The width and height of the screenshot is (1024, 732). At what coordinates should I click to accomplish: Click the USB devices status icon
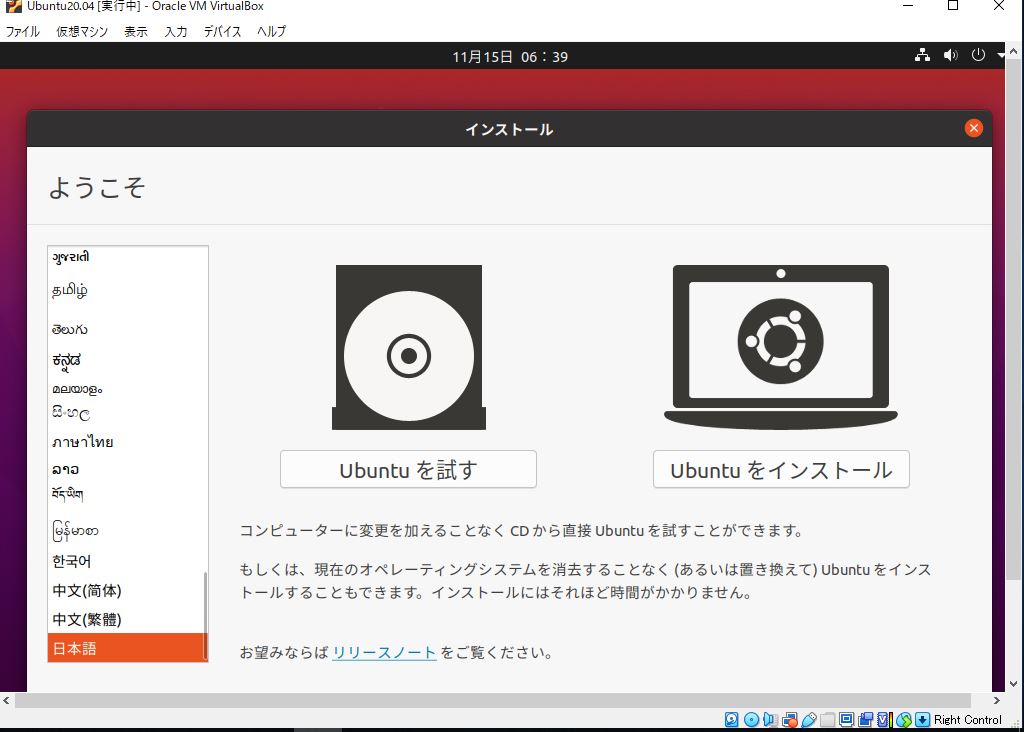(x=808, y=720)
